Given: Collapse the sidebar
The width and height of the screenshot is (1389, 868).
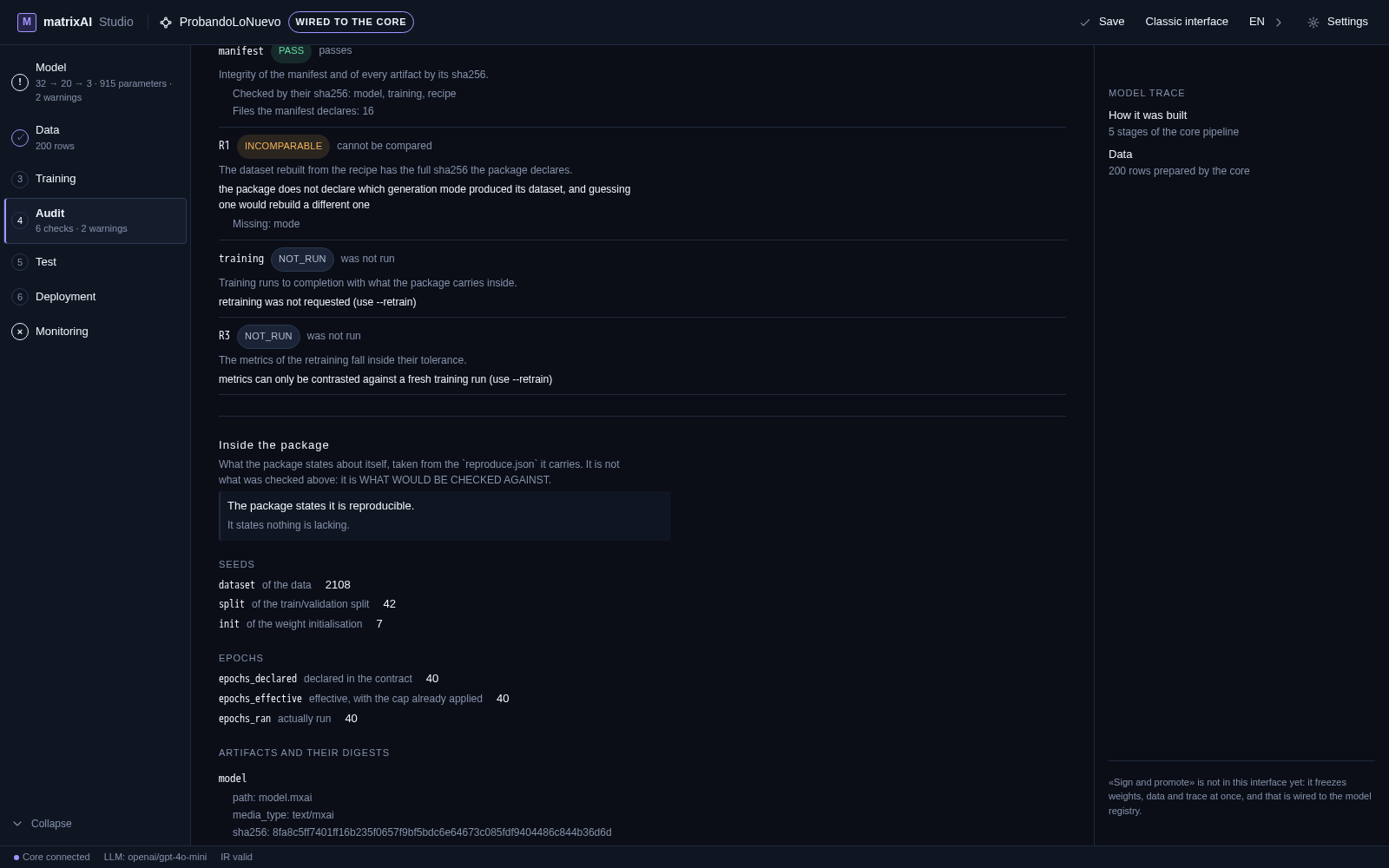Looking at the screenshot, I should coord(43,824).
